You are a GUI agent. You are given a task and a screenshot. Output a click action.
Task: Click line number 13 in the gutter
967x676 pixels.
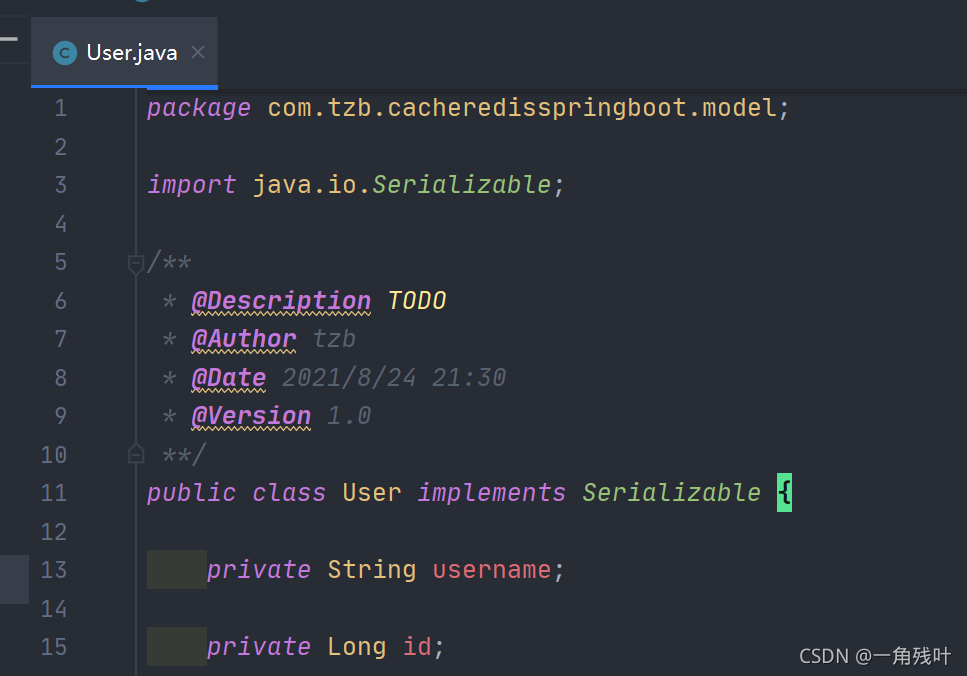coord(54,569)
